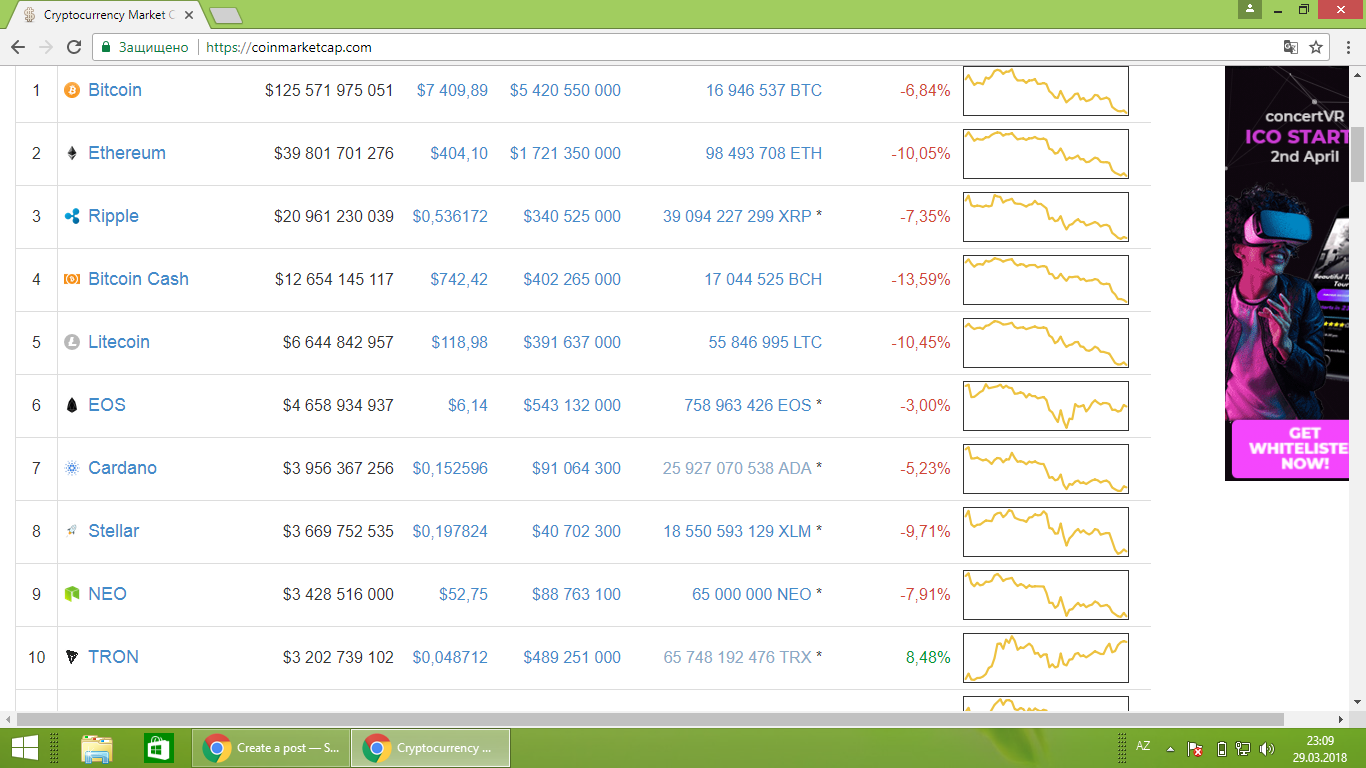Open the Cardano coin page link

[122, 468]
